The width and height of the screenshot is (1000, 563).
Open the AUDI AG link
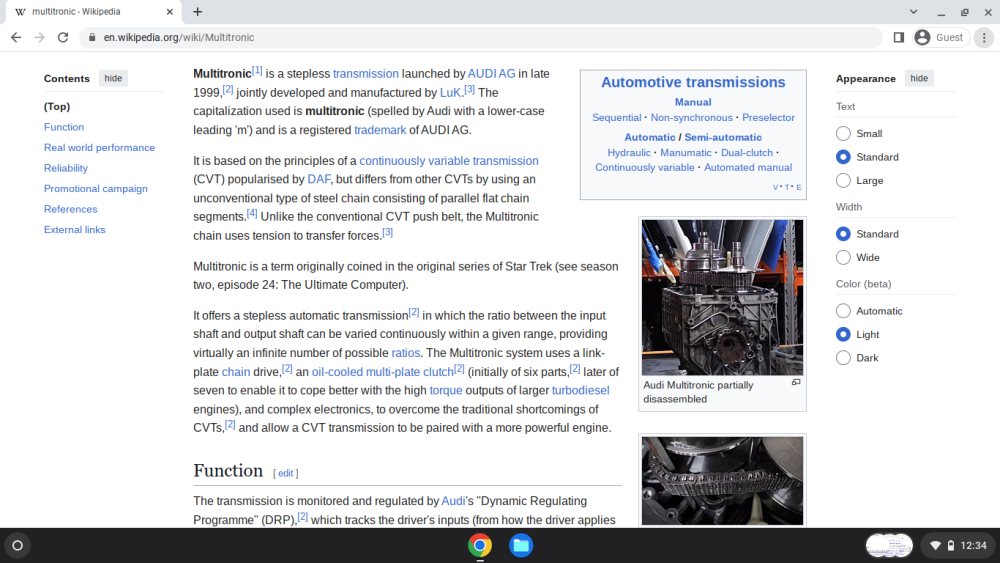[x=491, y=74]
